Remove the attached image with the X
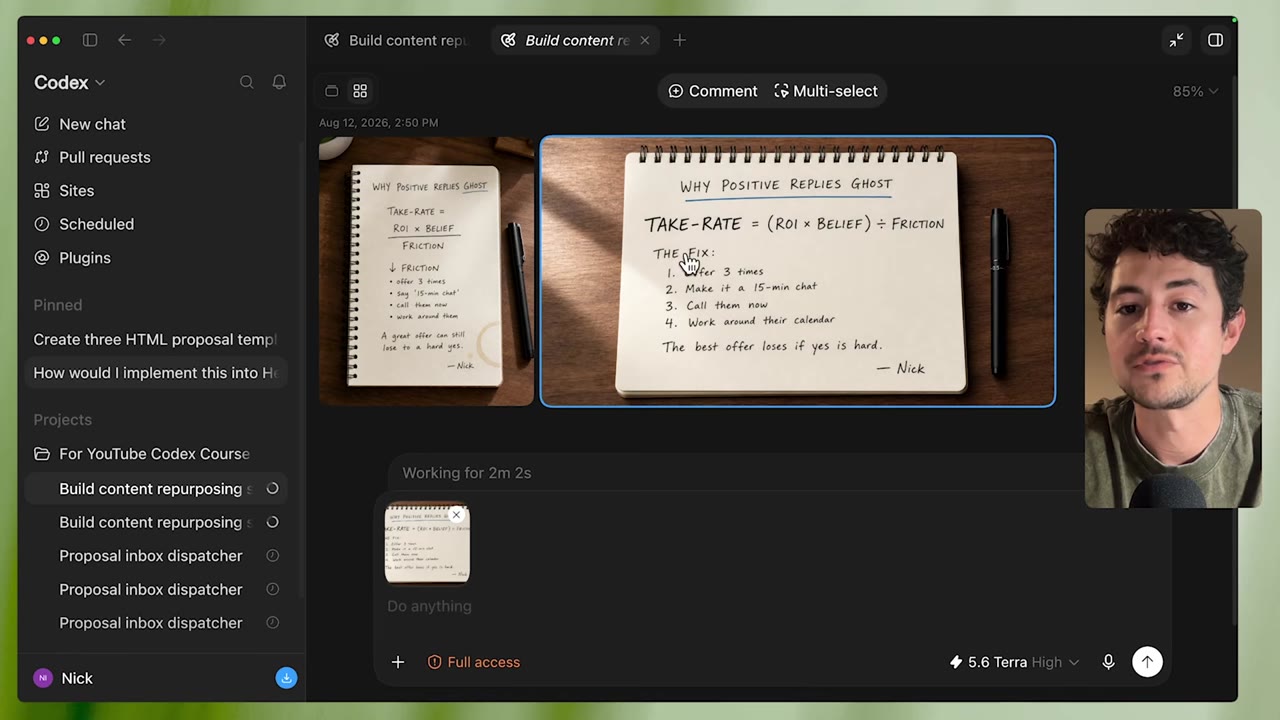This screenshot has width=1280, height=720. (456, 515)
